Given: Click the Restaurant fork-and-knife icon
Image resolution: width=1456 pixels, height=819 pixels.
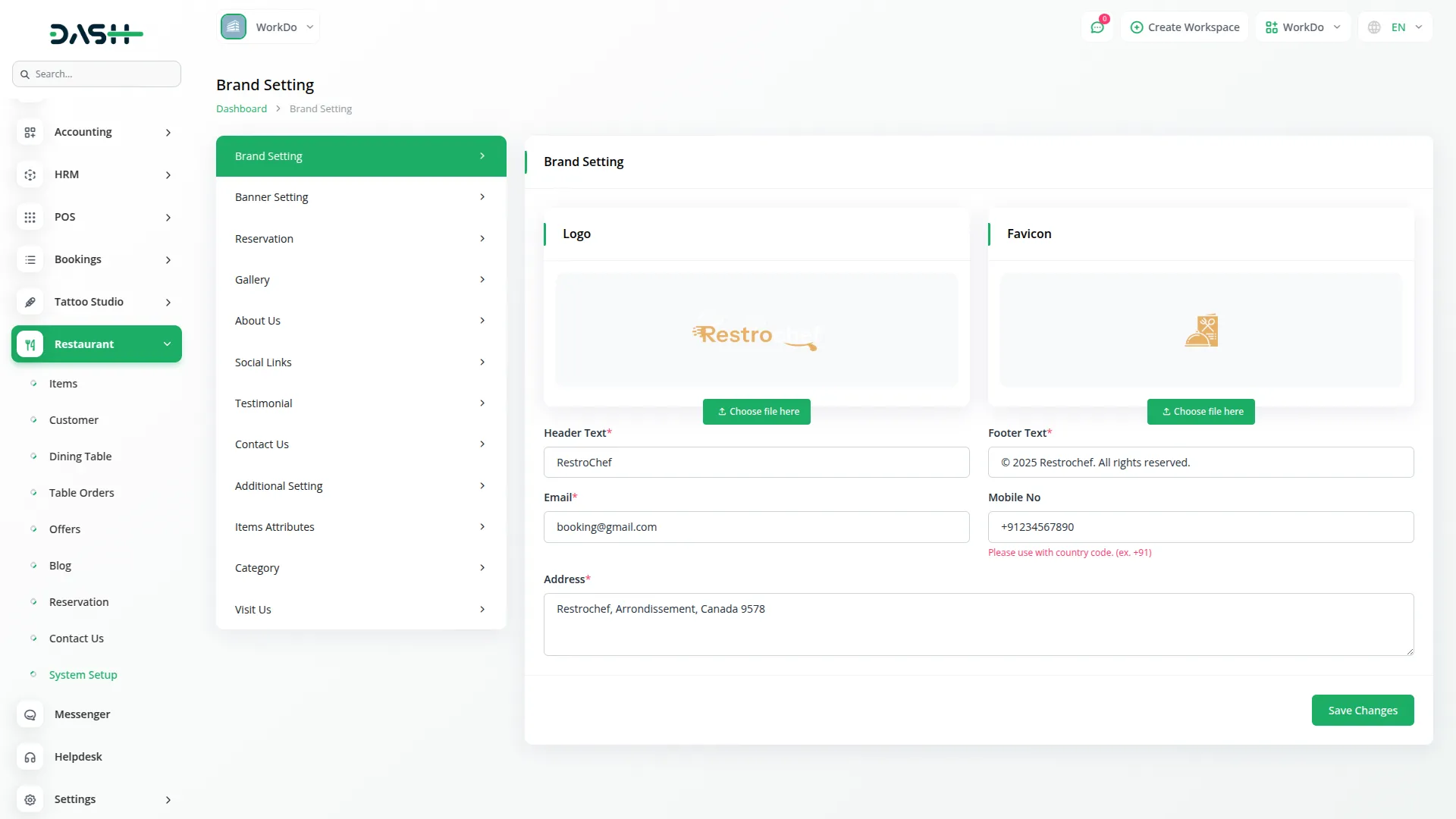Looking at the screenshot, I should [30, 344].
